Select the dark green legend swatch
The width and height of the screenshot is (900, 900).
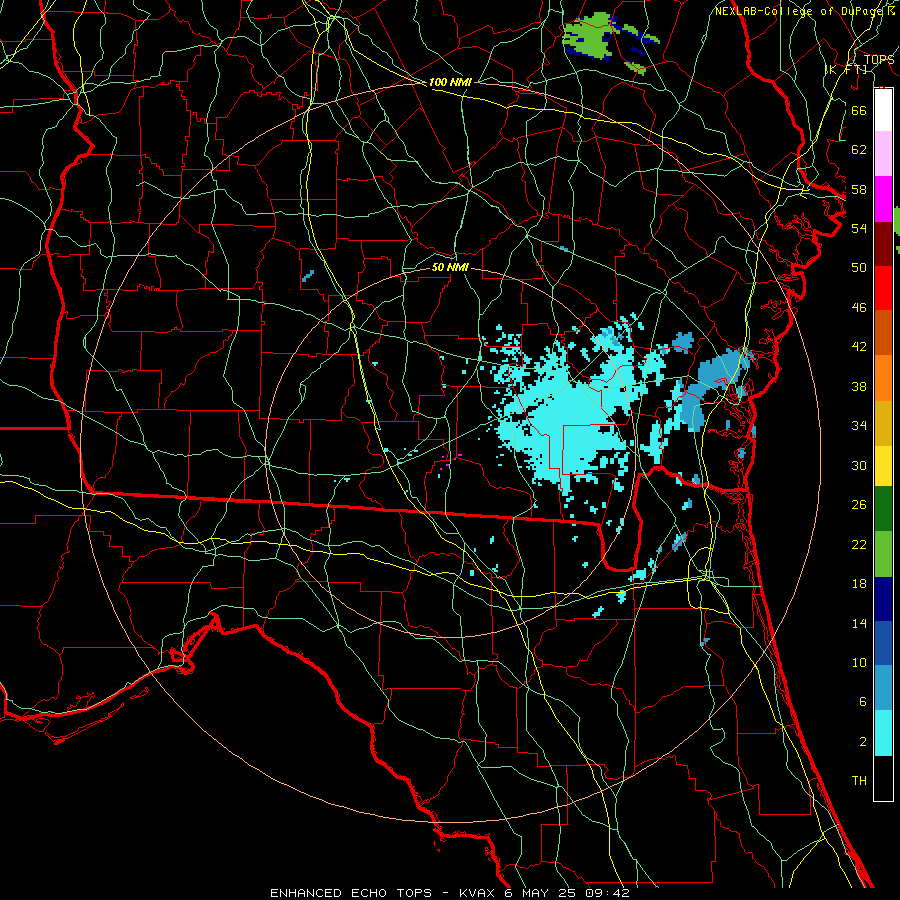tap(883, 509)
